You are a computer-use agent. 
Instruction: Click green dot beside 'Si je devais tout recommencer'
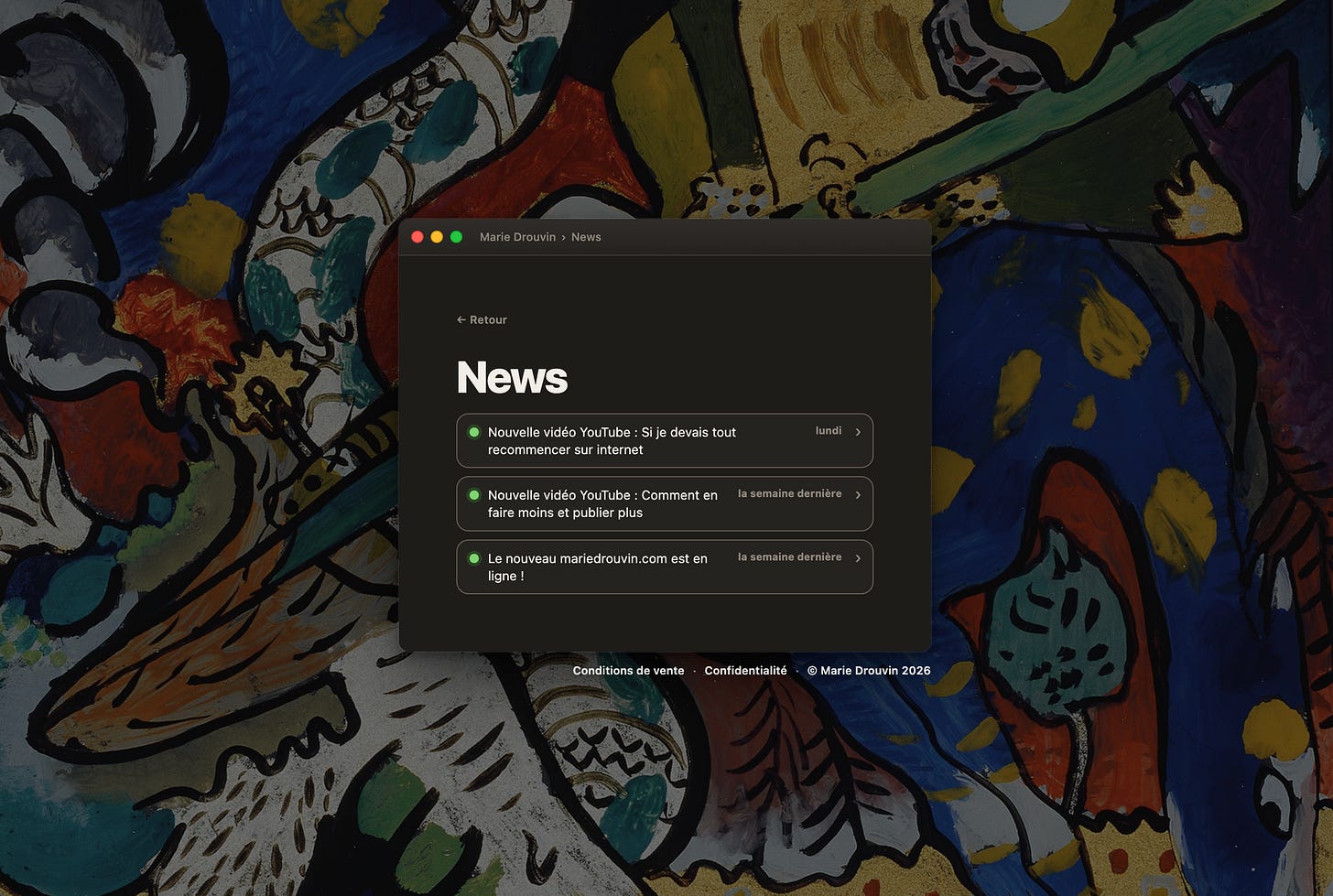pyautogui.click(x=474, y=432)
